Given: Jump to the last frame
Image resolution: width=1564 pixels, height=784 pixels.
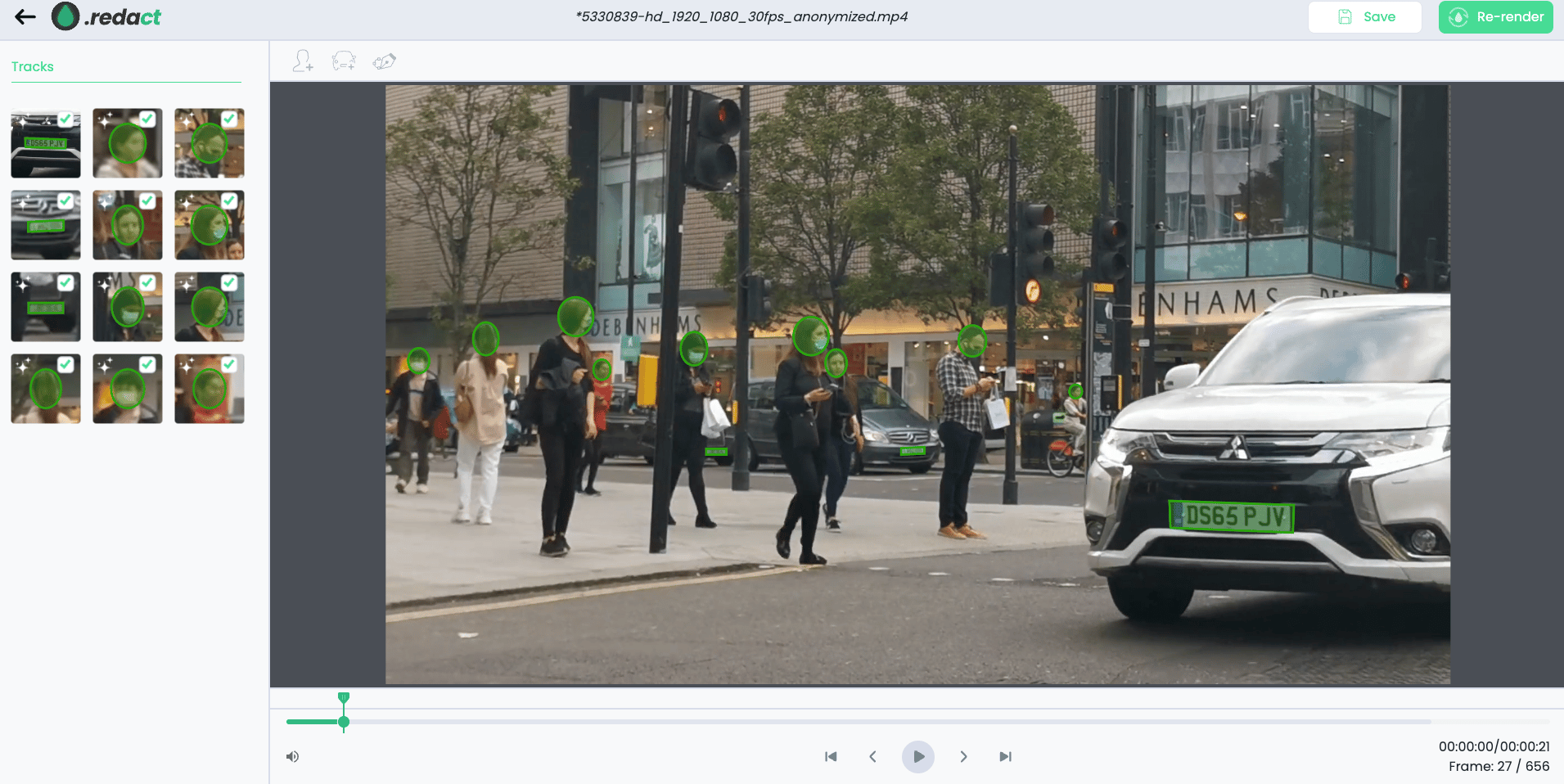Looking at the screenshot, I should click(1006, 756).
